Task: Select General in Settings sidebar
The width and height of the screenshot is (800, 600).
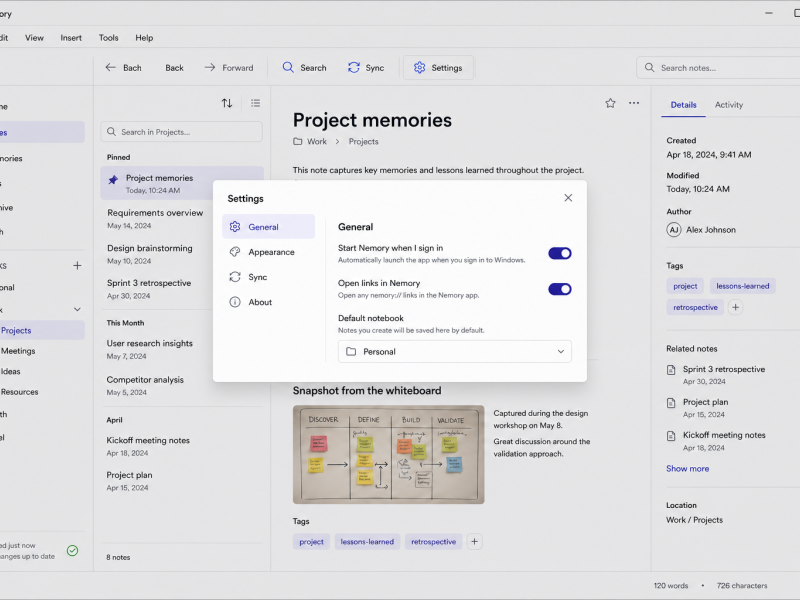Action: click(x=268, y=227)
